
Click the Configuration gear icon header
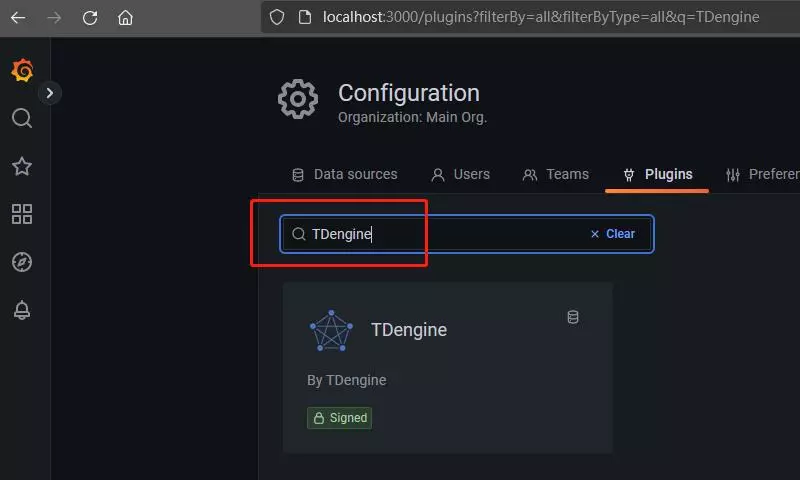tap(298, 100)
